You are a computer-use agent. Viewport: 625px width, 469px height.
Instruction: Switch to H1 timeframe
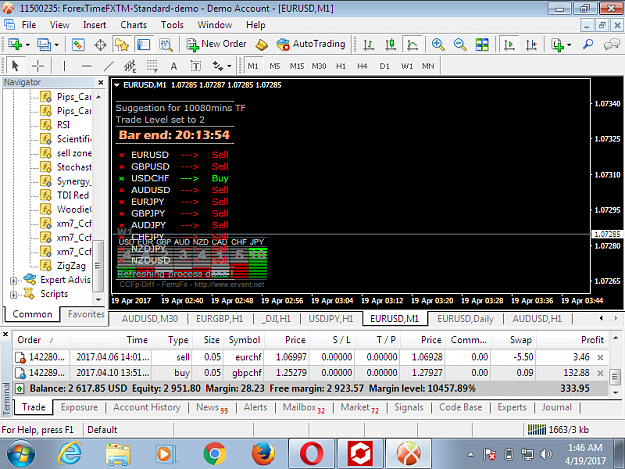[341, 66]
